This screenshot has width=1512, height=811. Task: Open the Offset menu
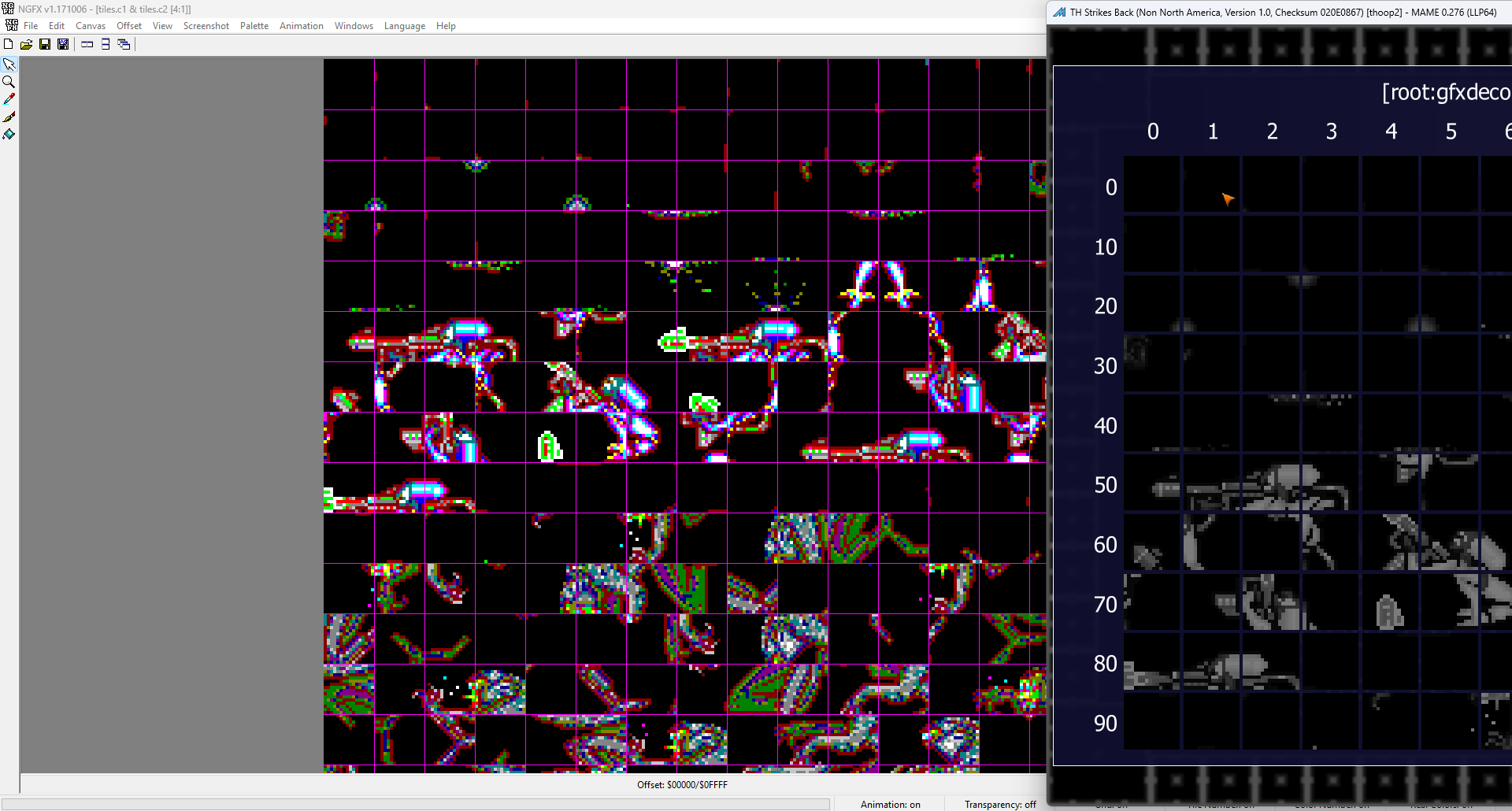click(x=129, y=26)
